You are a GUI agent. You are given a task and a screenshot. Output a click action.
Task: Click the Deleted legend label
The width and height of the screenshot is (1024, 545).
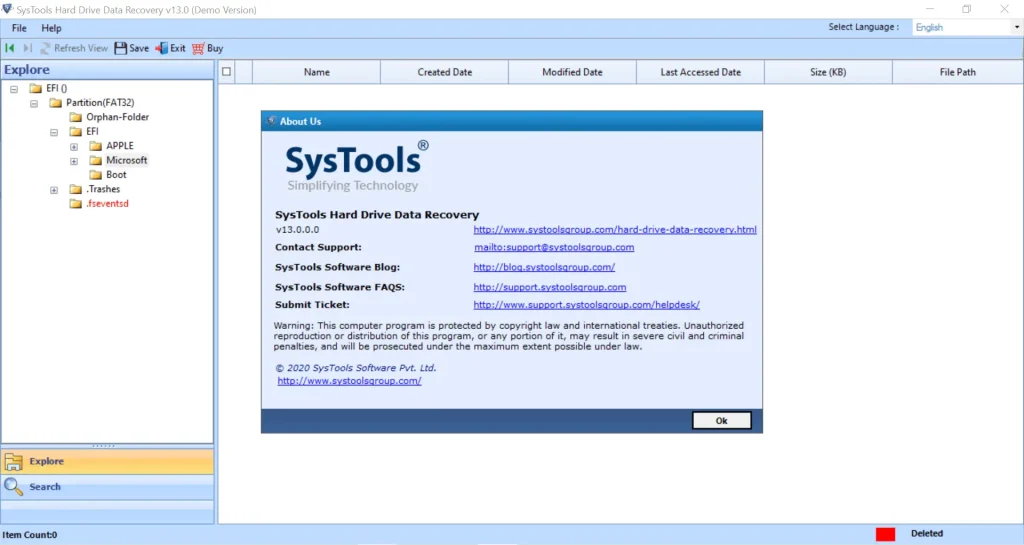[927, 533]
